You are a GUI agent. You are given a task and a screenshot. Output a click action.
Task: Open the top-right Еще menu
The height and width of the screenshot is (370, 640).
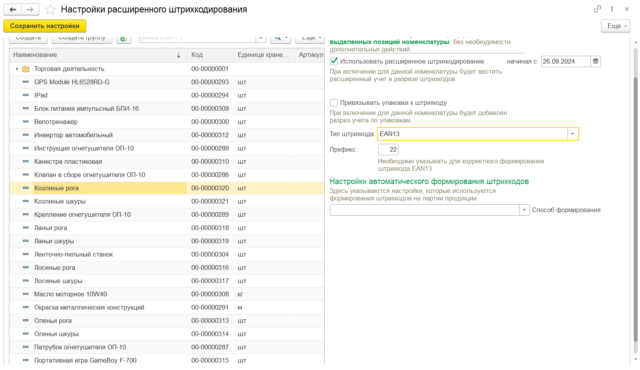(616, 26)
